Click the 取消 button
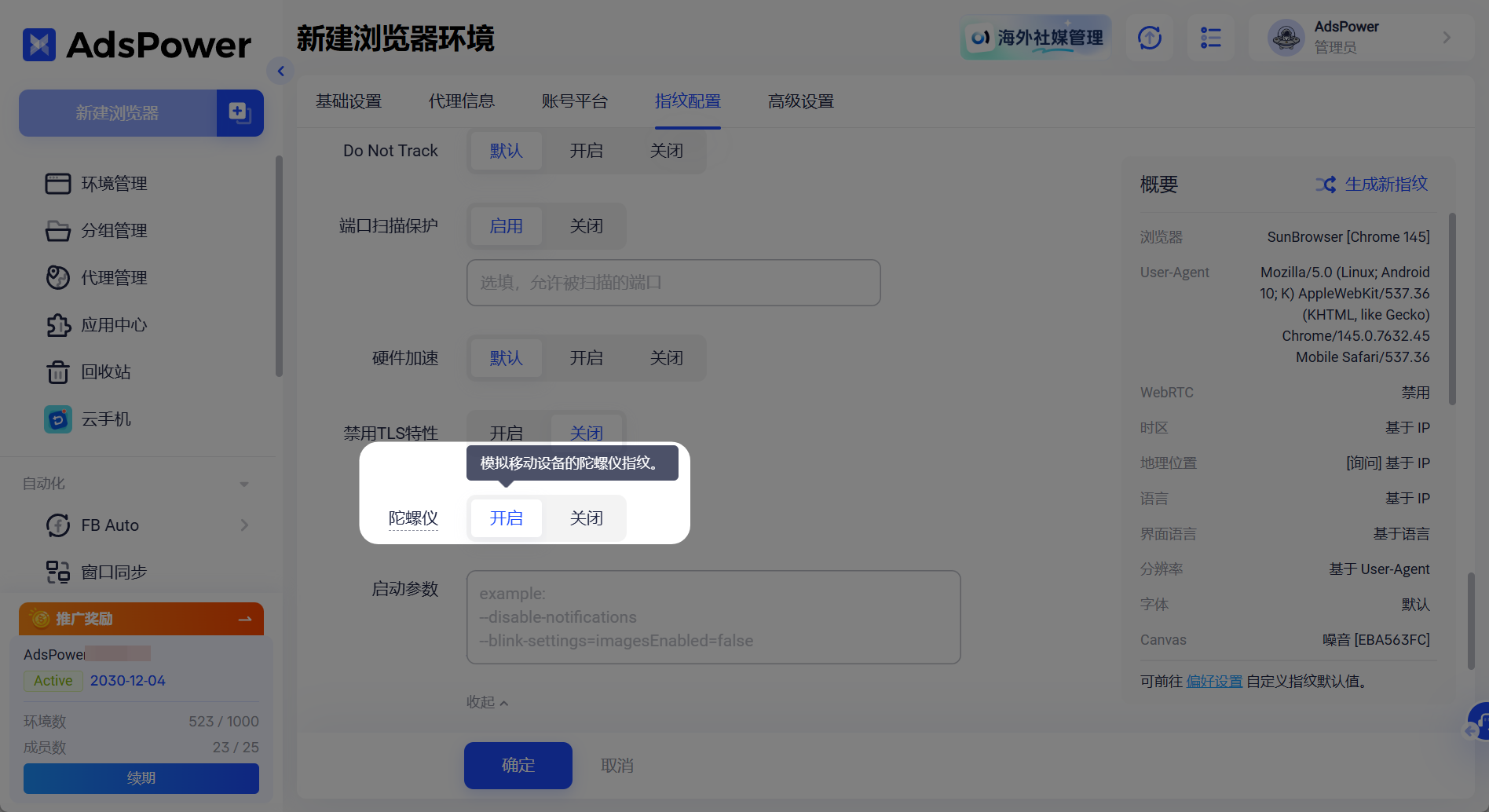 click(617, 766)
